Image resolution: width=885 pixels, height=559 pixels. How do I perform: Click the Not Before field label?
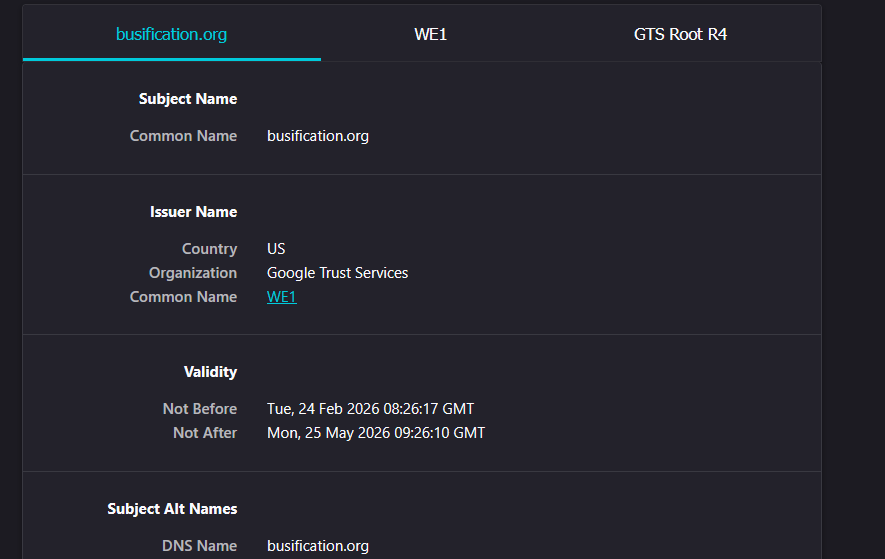tap(200, 409)
